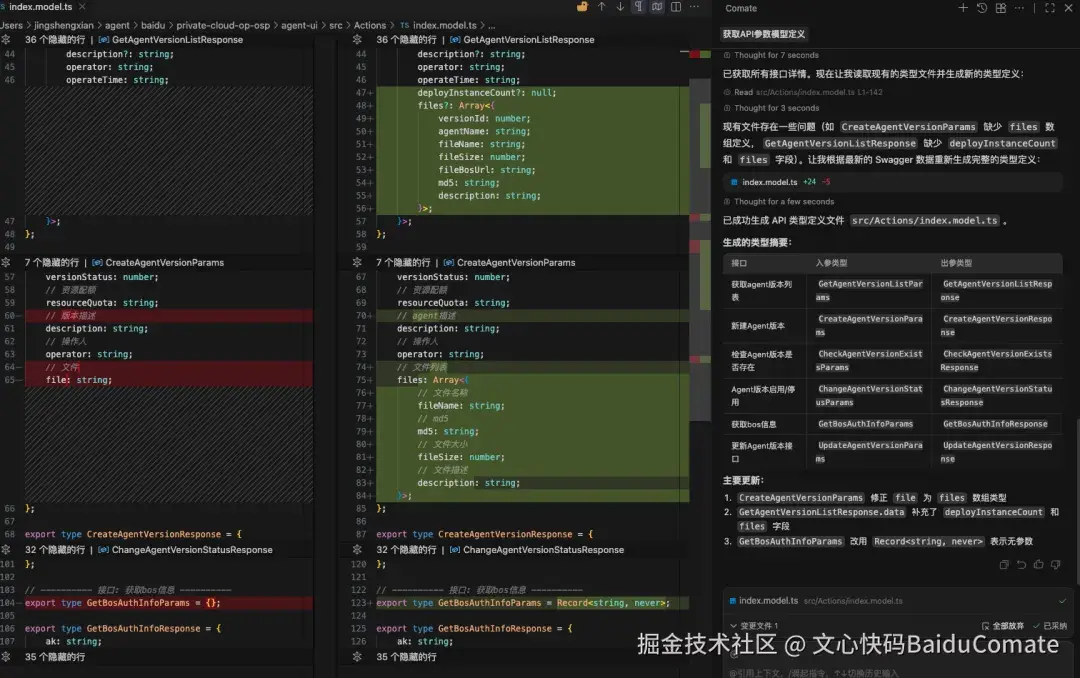Open editor more actions ellipsis
The width and height of the screenshot is (1080, 678).
tap(694, 7)
